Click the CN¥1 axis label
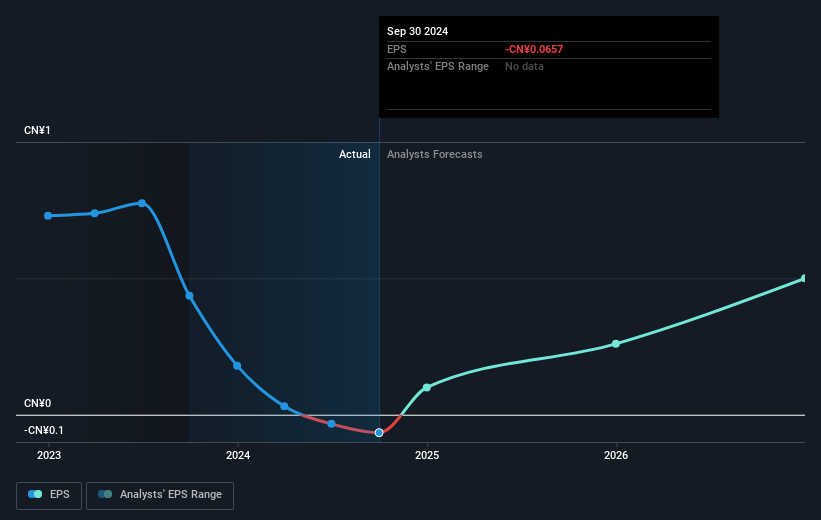Image resolution: width=821 pixels, height=520 pixels. click(x=37, y=130)
